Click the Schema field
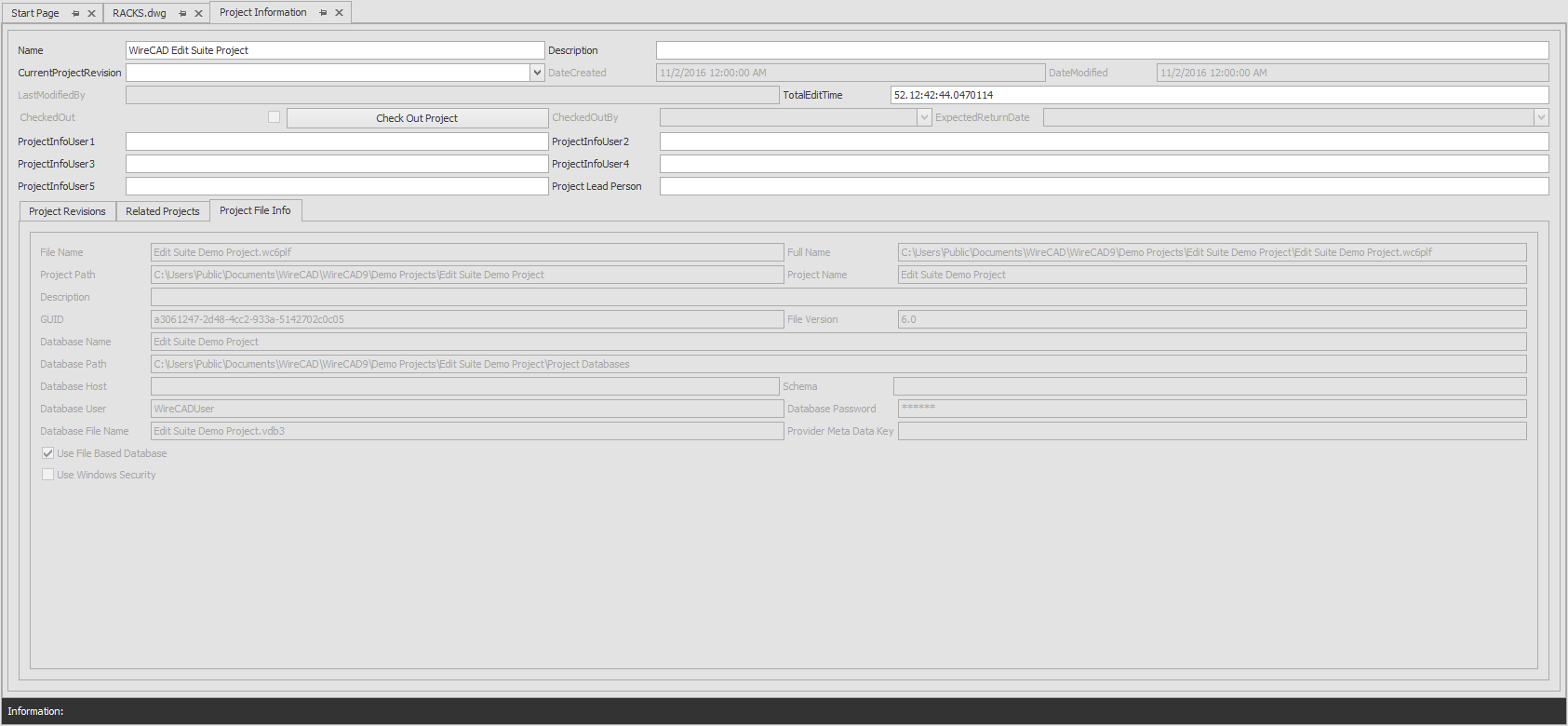 1210,386
